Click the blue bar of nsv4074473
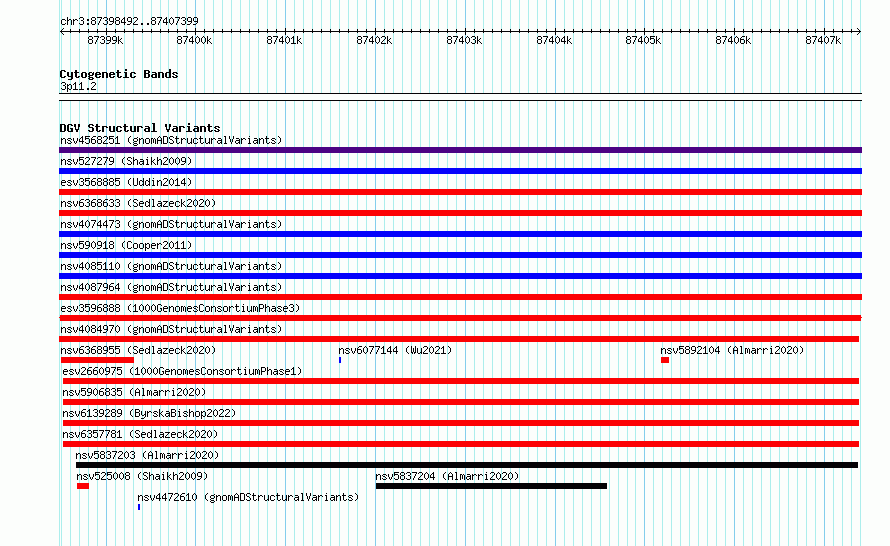Viewport: 890px width, 546px height. pos(460,234)
